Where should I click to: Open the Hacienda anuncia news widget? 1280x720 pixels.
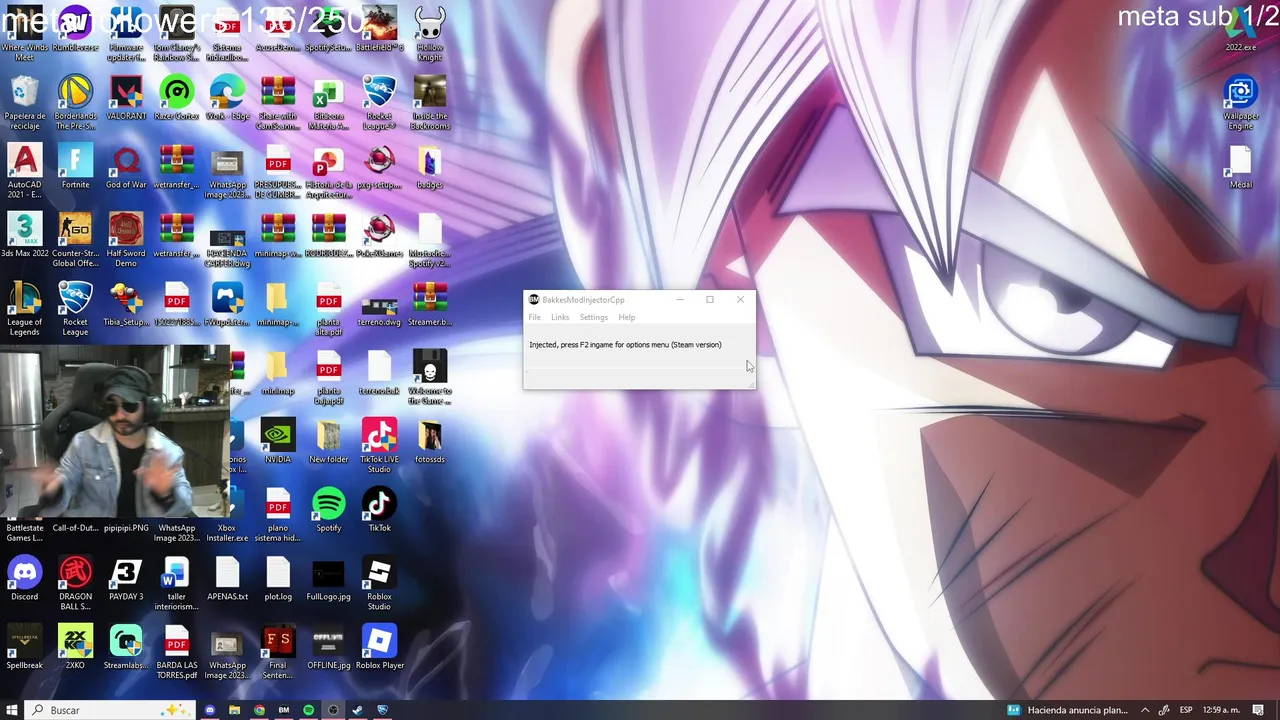click(x=1068, y=710)
